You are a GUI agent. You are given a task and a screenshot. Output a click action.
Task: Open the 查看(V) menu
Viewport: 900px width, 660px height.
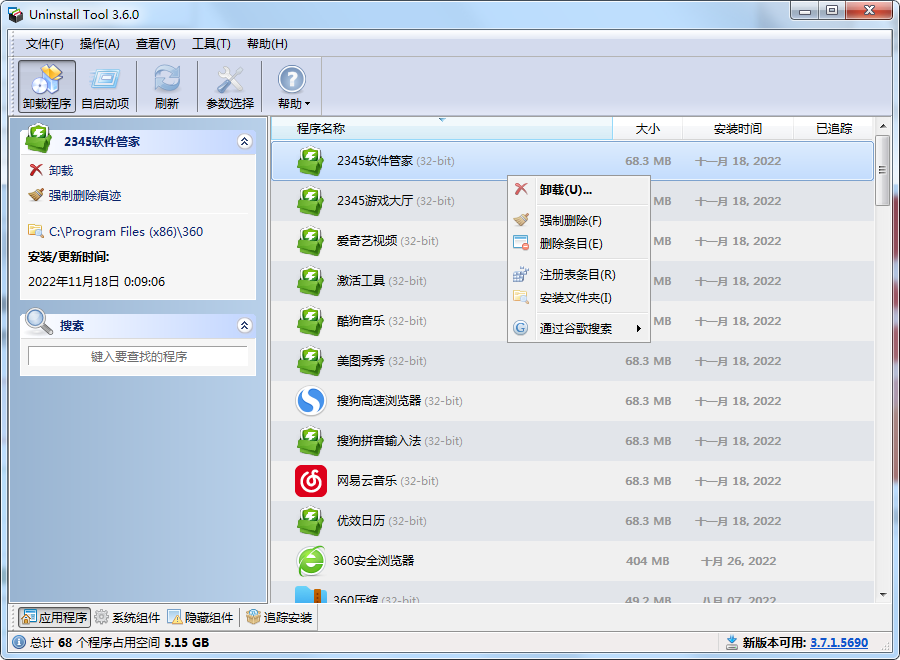[156, 44]
